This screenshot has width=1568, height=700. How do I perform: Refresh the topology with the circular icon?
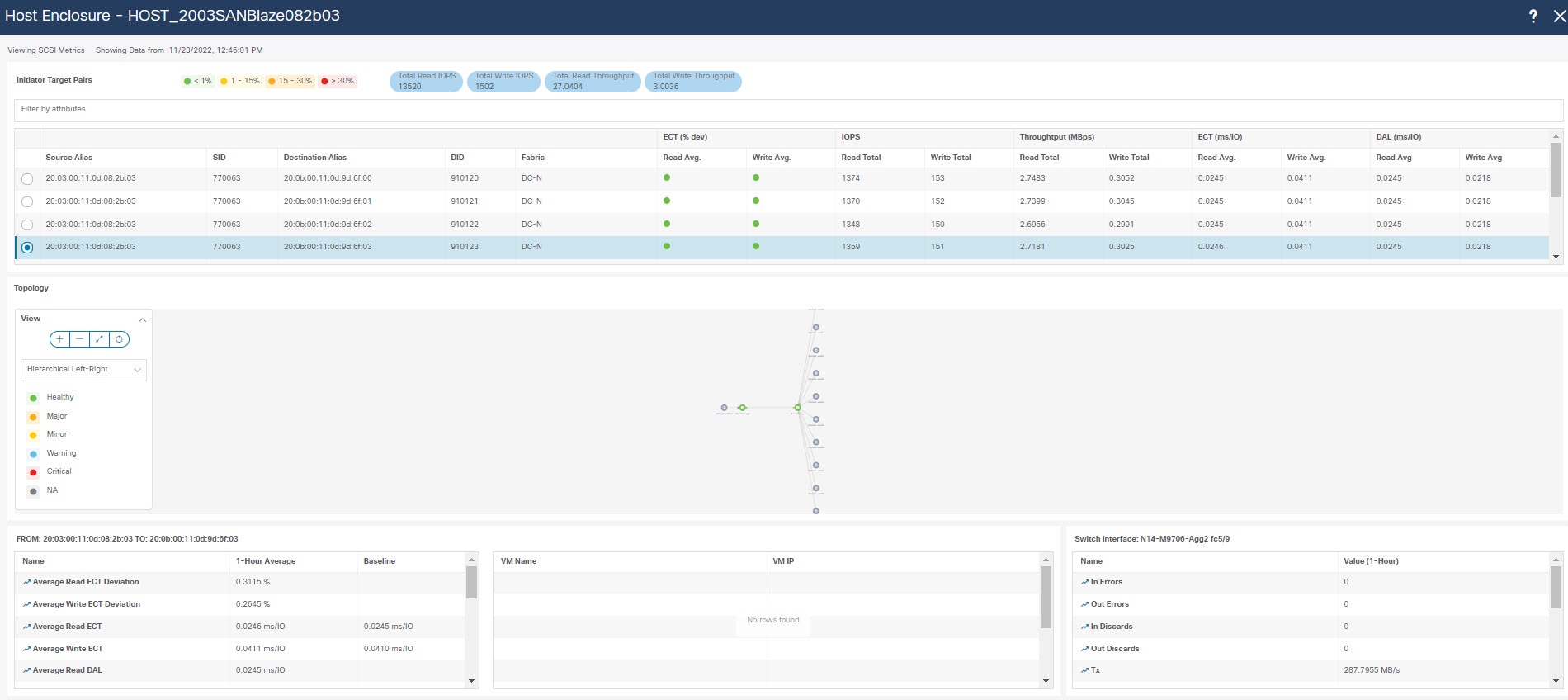tap(119, 339)
